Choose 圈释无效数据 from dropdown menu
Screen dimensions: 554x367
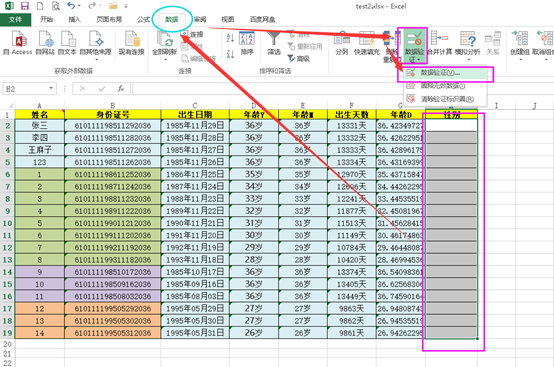click(x=446, y=86)
